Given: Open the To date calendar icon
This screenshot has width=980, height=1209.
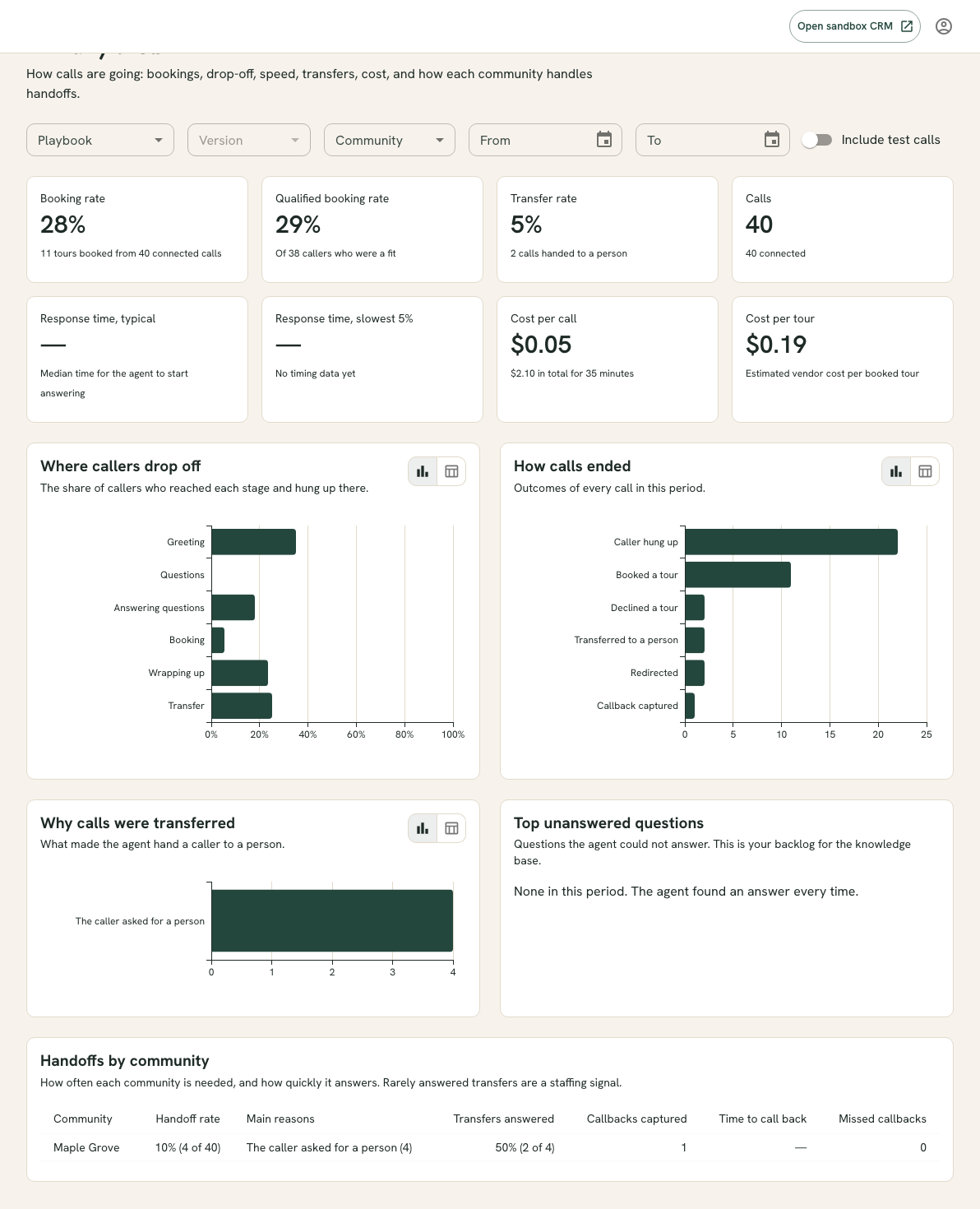Looking at the screenshot, I should pyautogui.click(x=772, y=140).
